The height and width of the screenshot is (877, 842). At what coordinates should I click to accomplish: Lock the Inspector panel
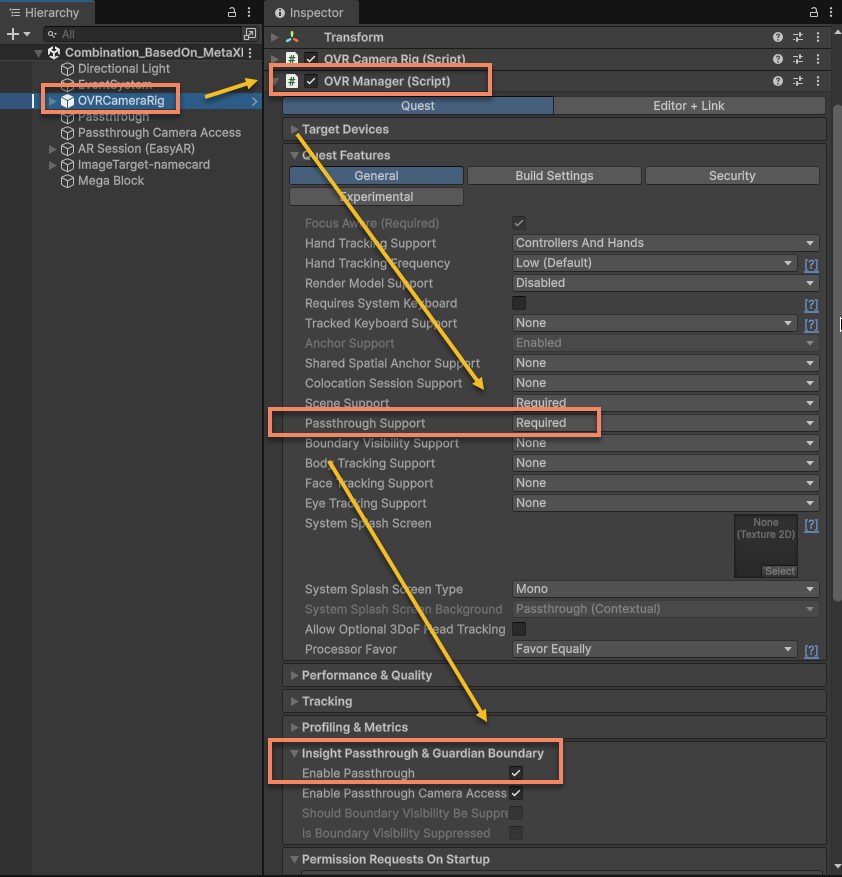pyautogui.click(x=813, y=12)
